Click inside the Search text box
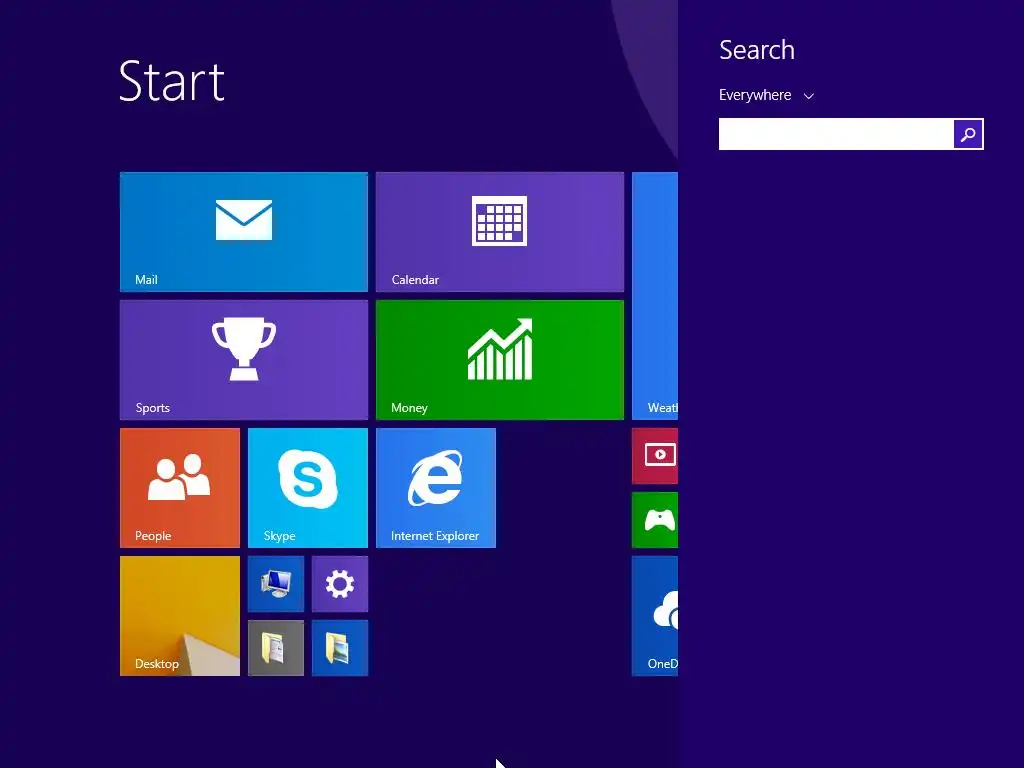 coord(836,134)
